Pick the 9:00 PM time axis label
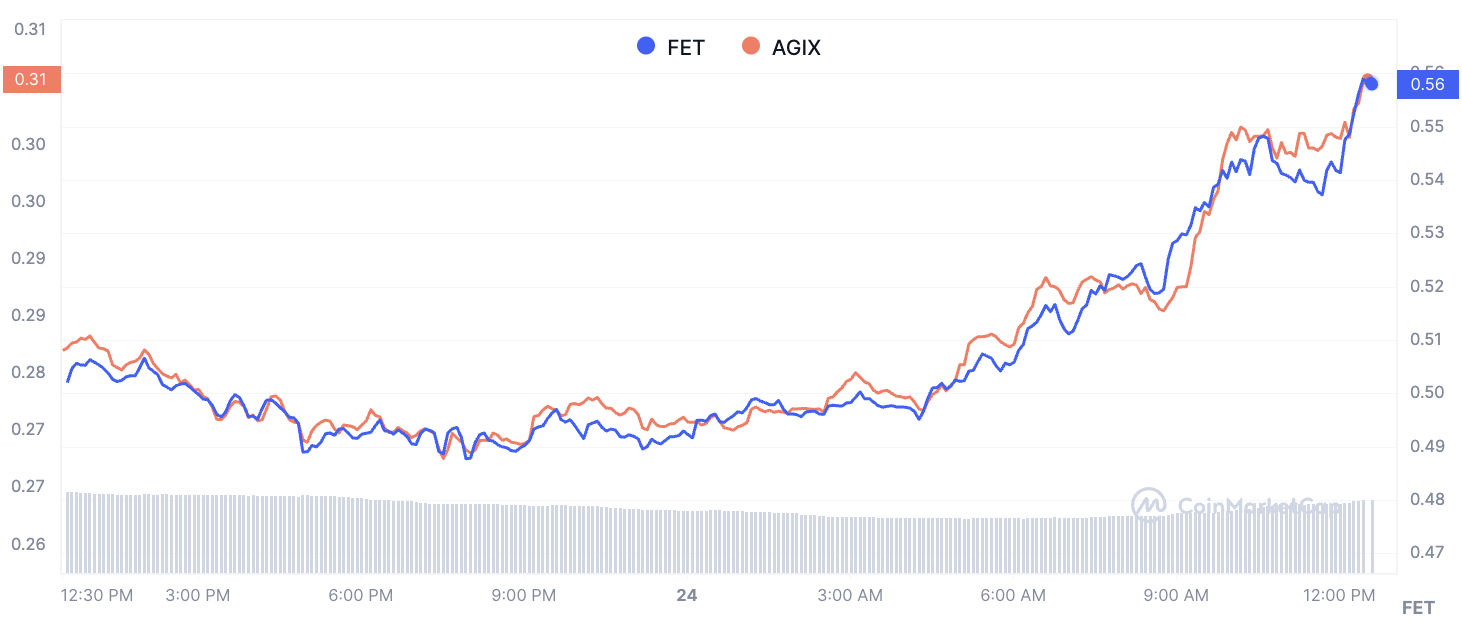Viewport: 1462px width, 632px height. (523, 596)
